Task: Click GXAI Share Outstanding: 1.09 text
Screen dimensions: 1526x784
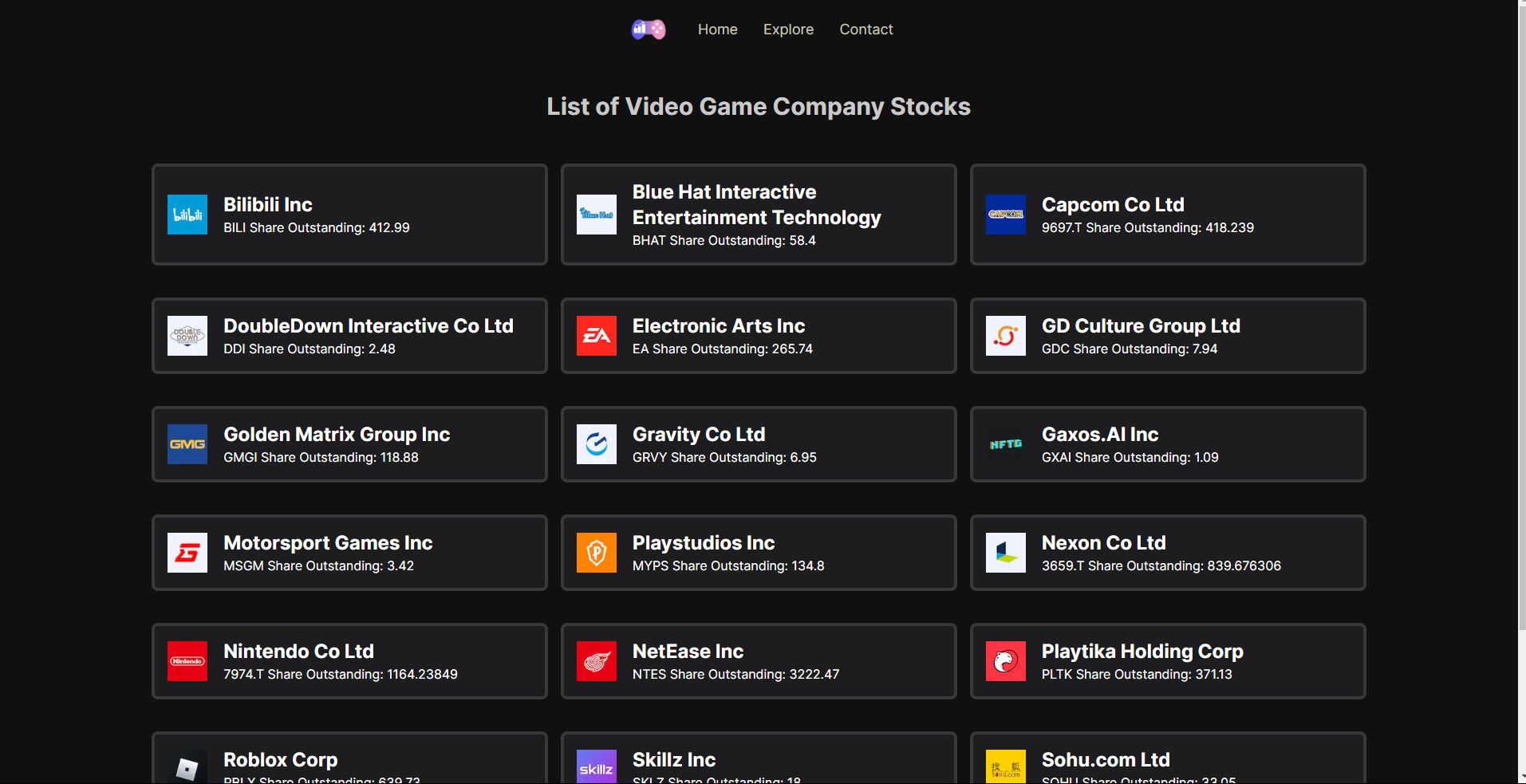Action: [x=1130, y=458]
